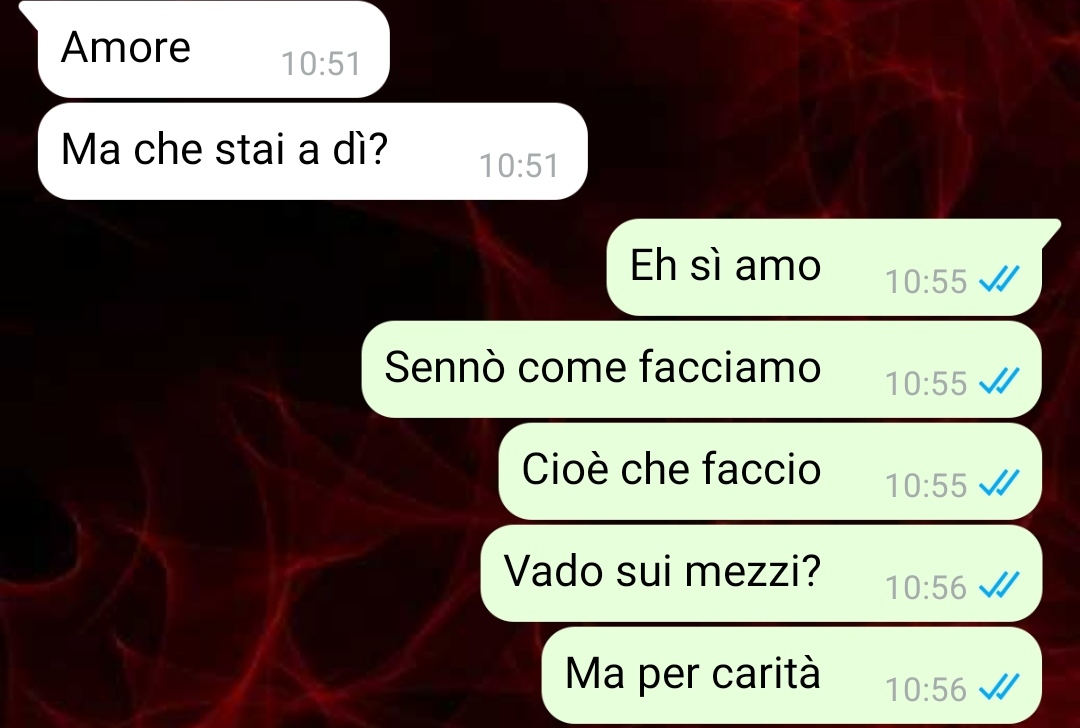Tap the 10:55 time on 'Sennò come facciamo'
1080x728 pixels.
[926, 384]
